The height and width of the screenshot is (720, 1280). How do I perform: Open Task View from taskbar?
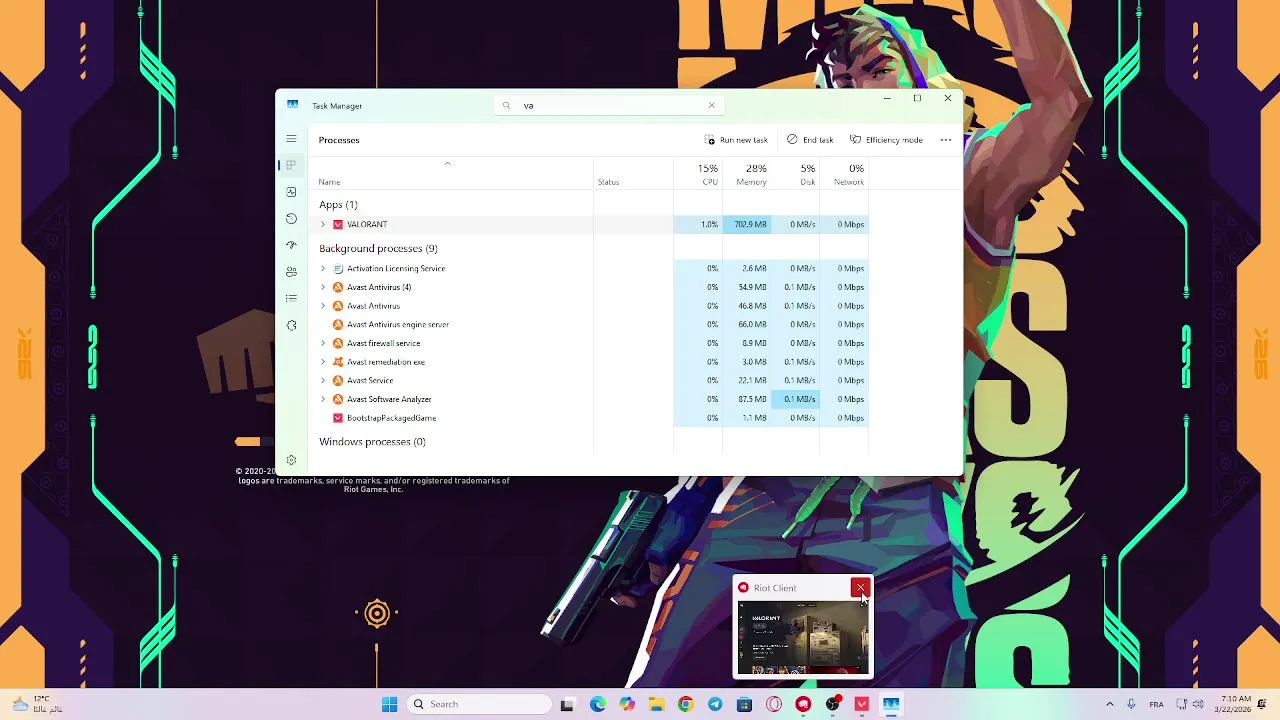point(567,704)
